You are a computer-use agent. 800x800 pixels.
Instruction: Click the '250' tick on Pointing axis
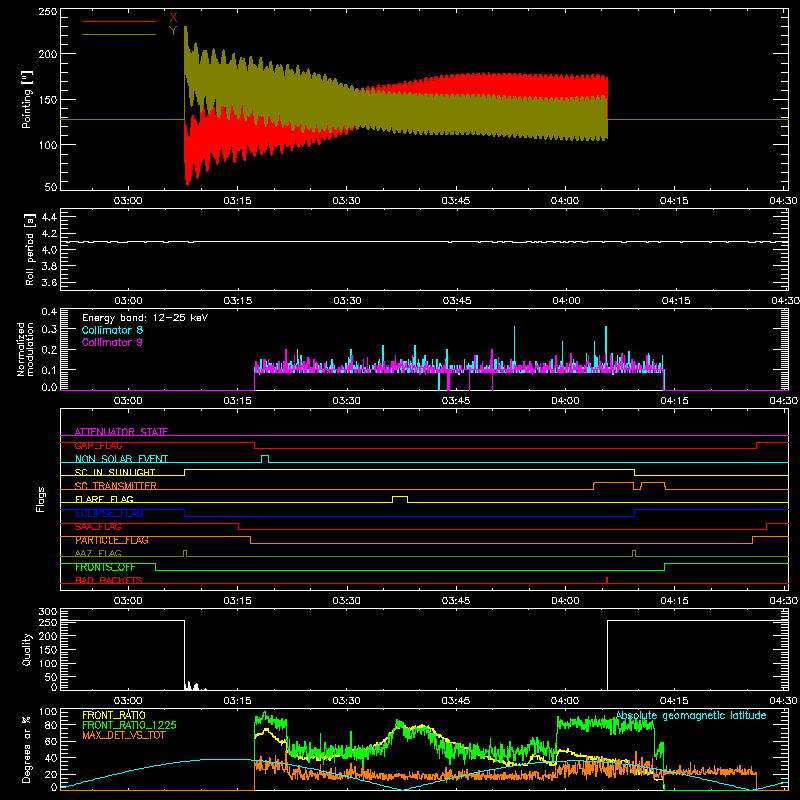tap(48, 11)
